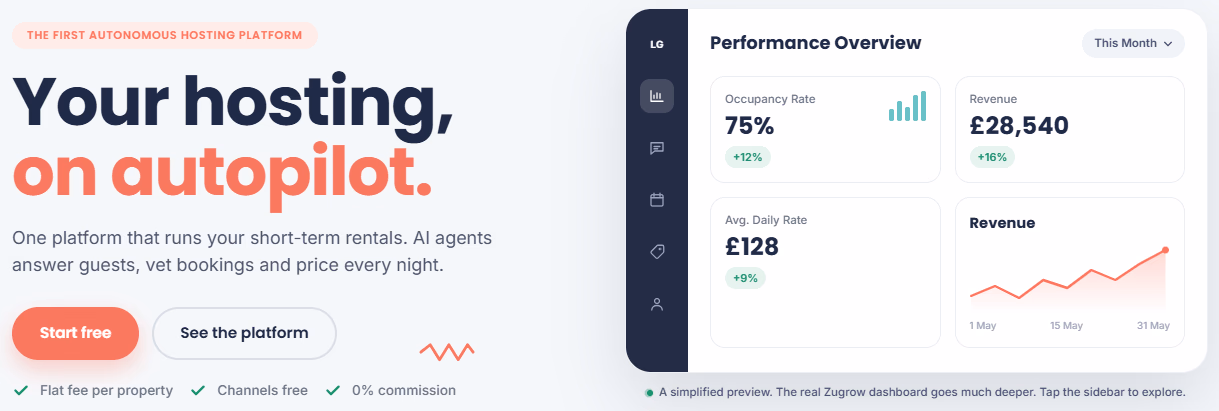The height and width of the screenshot is (411, 1219).
Task: Select the Avg. Daily Rate card
Action: coord(825,272)
